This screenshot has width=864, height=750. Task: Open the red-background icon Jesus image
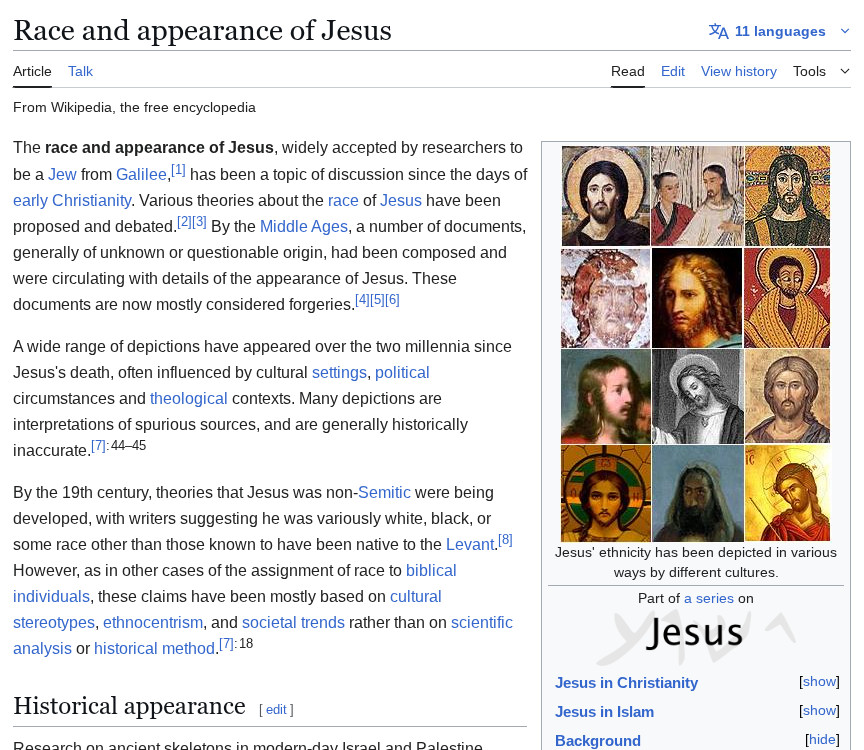click(787, 298)
